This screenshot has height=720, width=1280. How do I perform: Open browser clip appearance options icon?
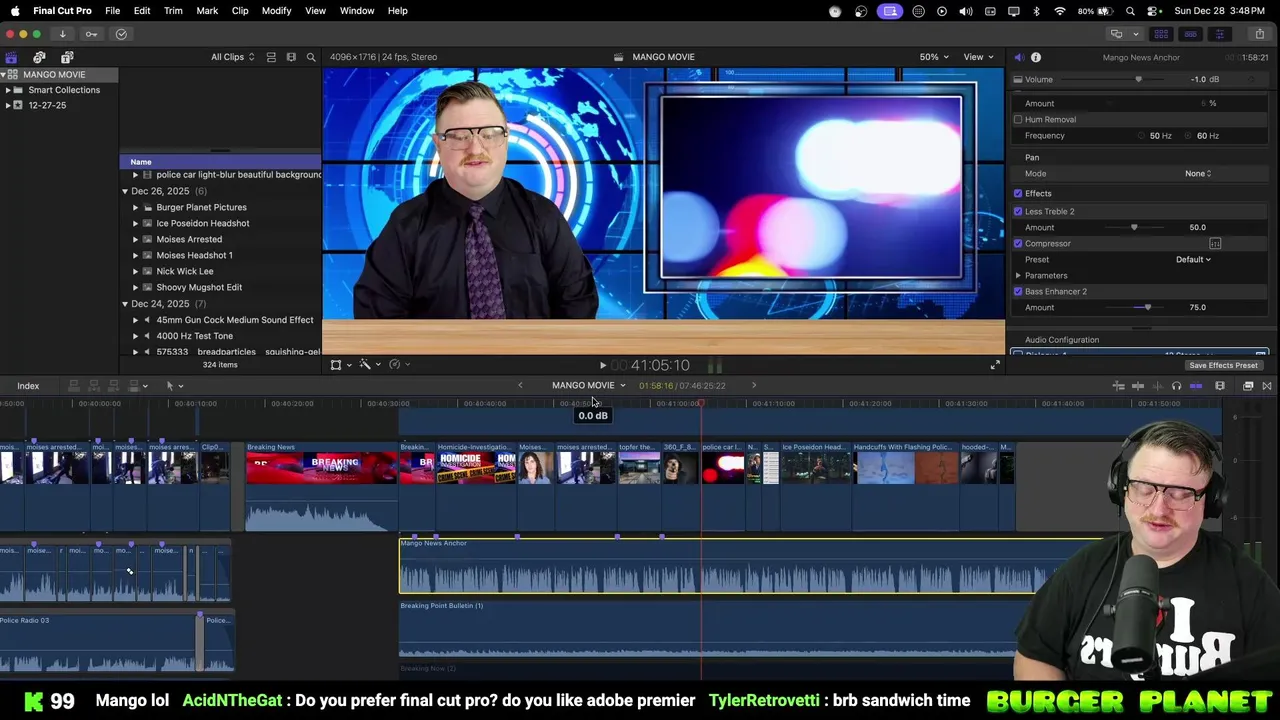pos(291,57)
